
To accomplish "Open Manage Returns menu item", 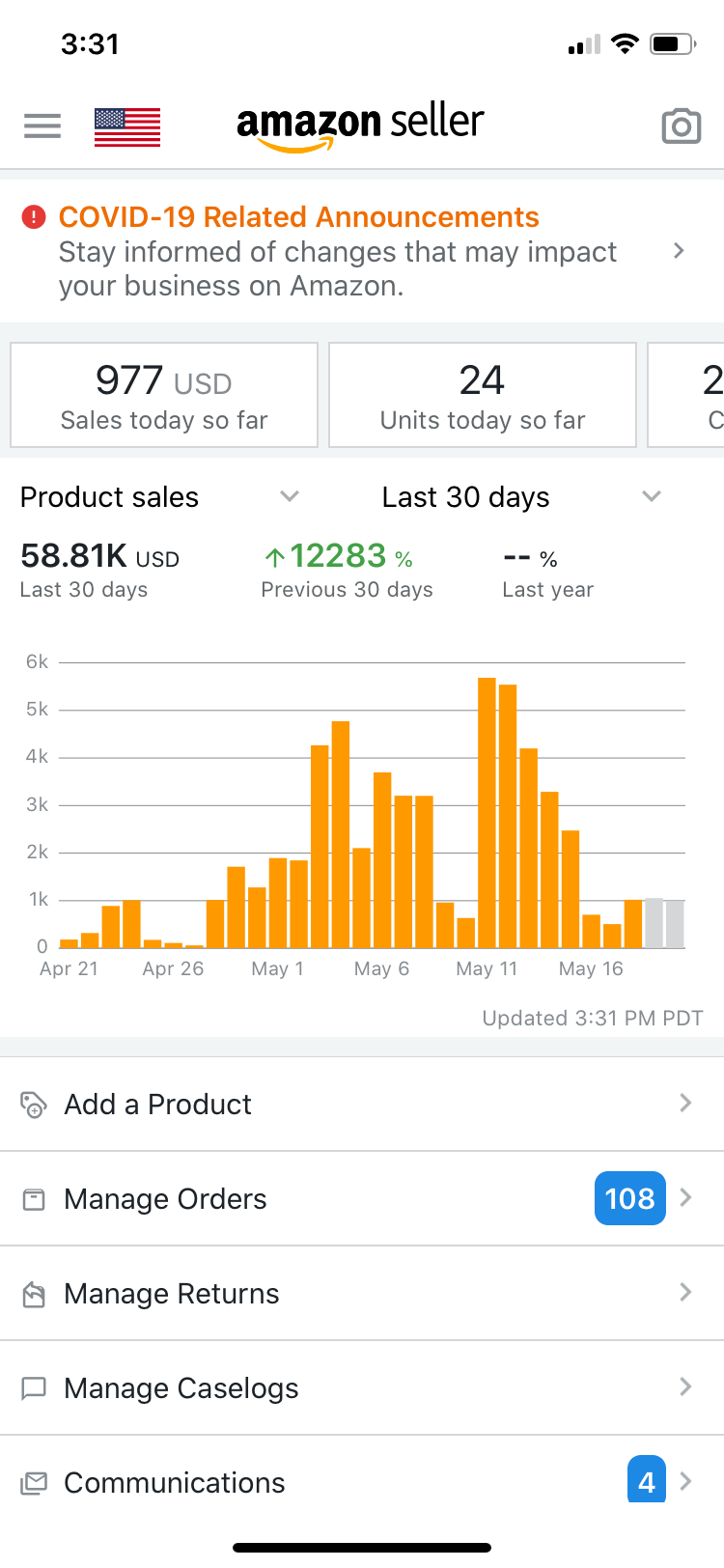I will [172, 1294].
